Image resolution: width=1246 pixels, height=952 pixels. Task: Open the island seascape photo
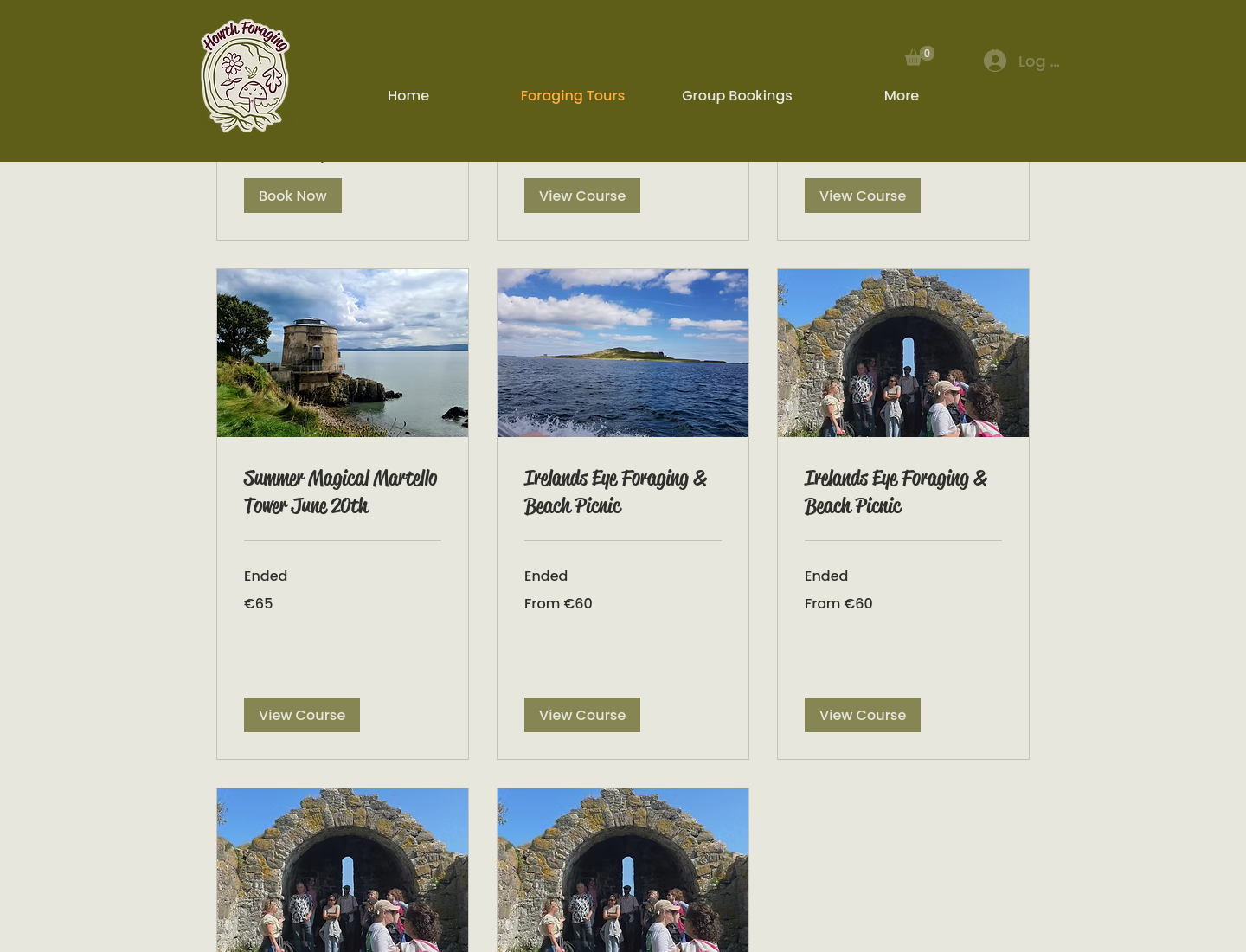click(623, 353)
